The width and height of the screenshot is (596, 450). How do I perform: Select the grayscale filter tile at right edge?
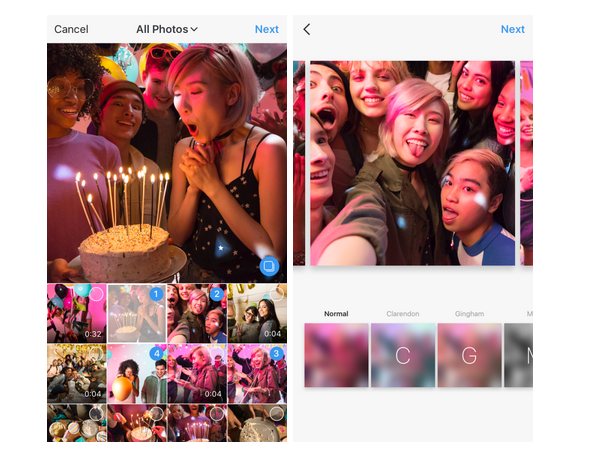[518, 355]
